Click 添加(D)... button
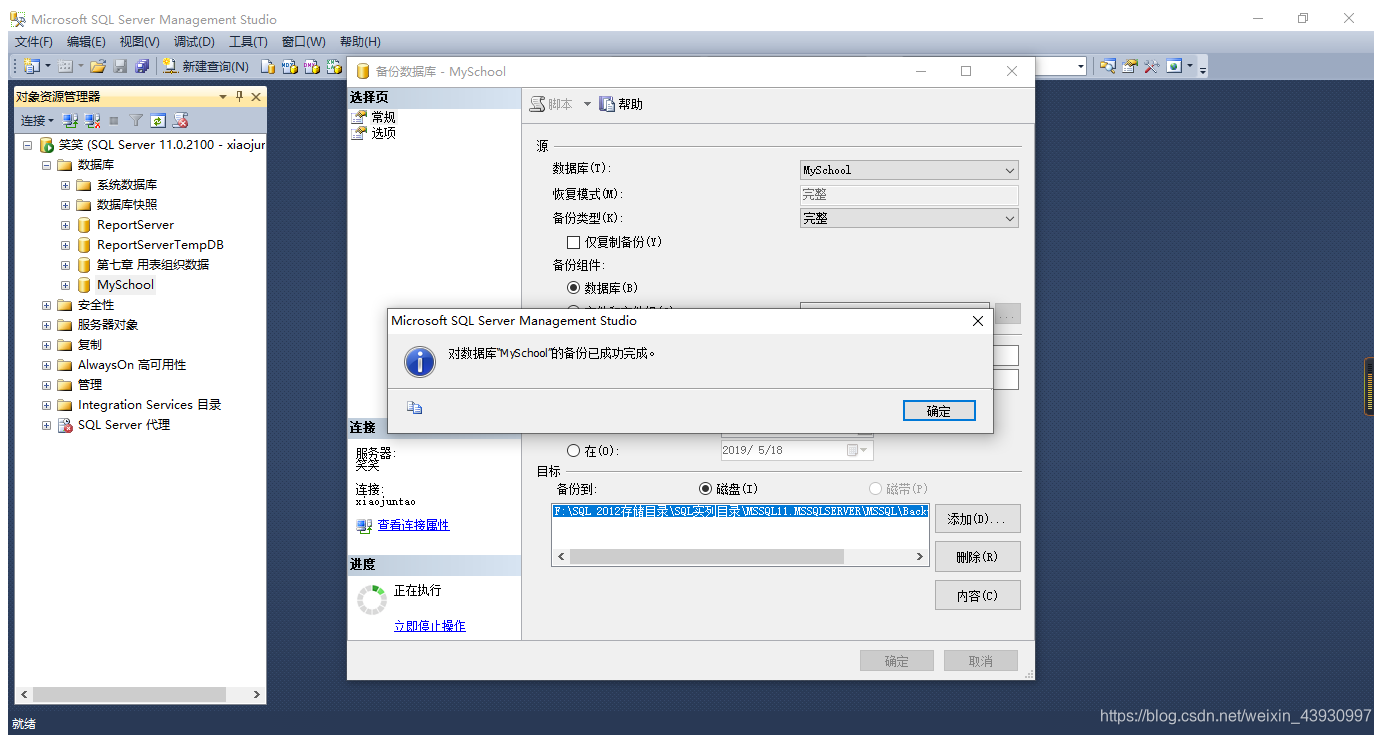This screenshot has height=735, width=1382. [x=978, y=519]
